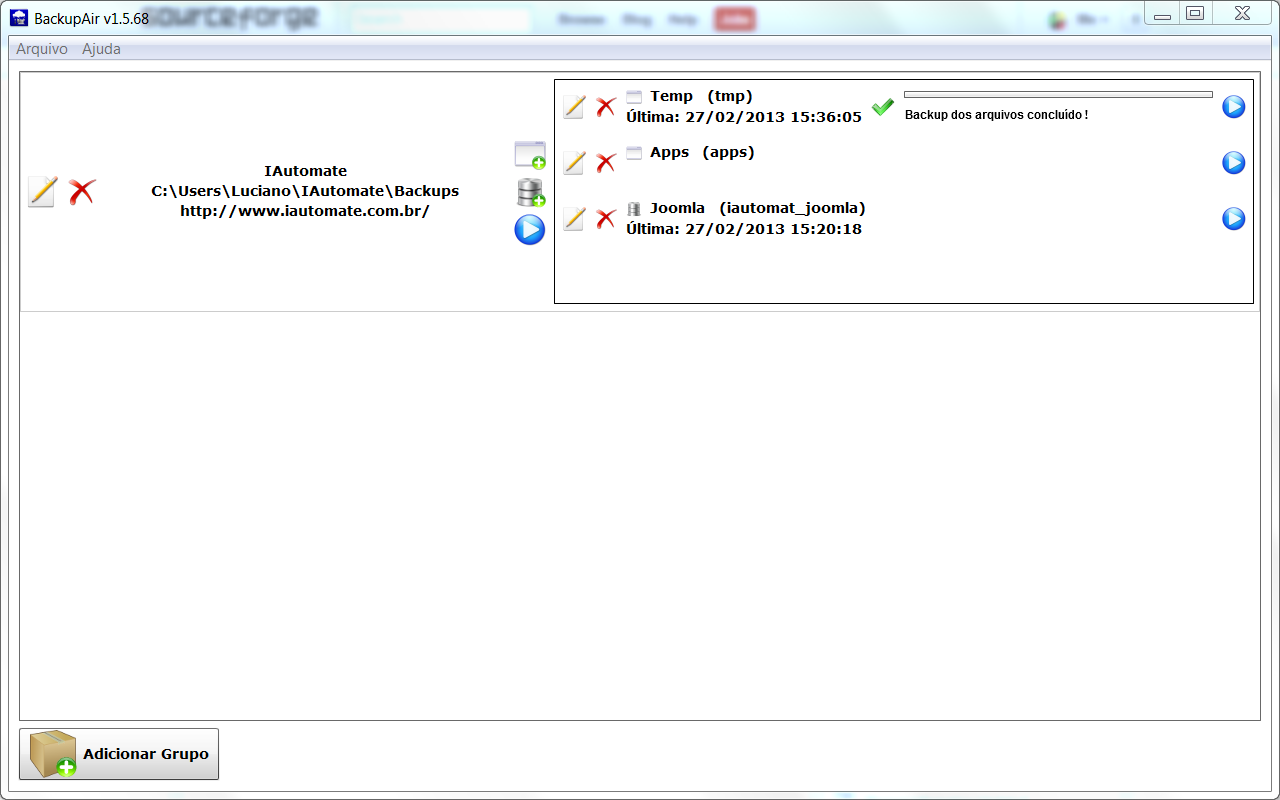Delete the IAutomate group with red X

click(x=82, y=191)
